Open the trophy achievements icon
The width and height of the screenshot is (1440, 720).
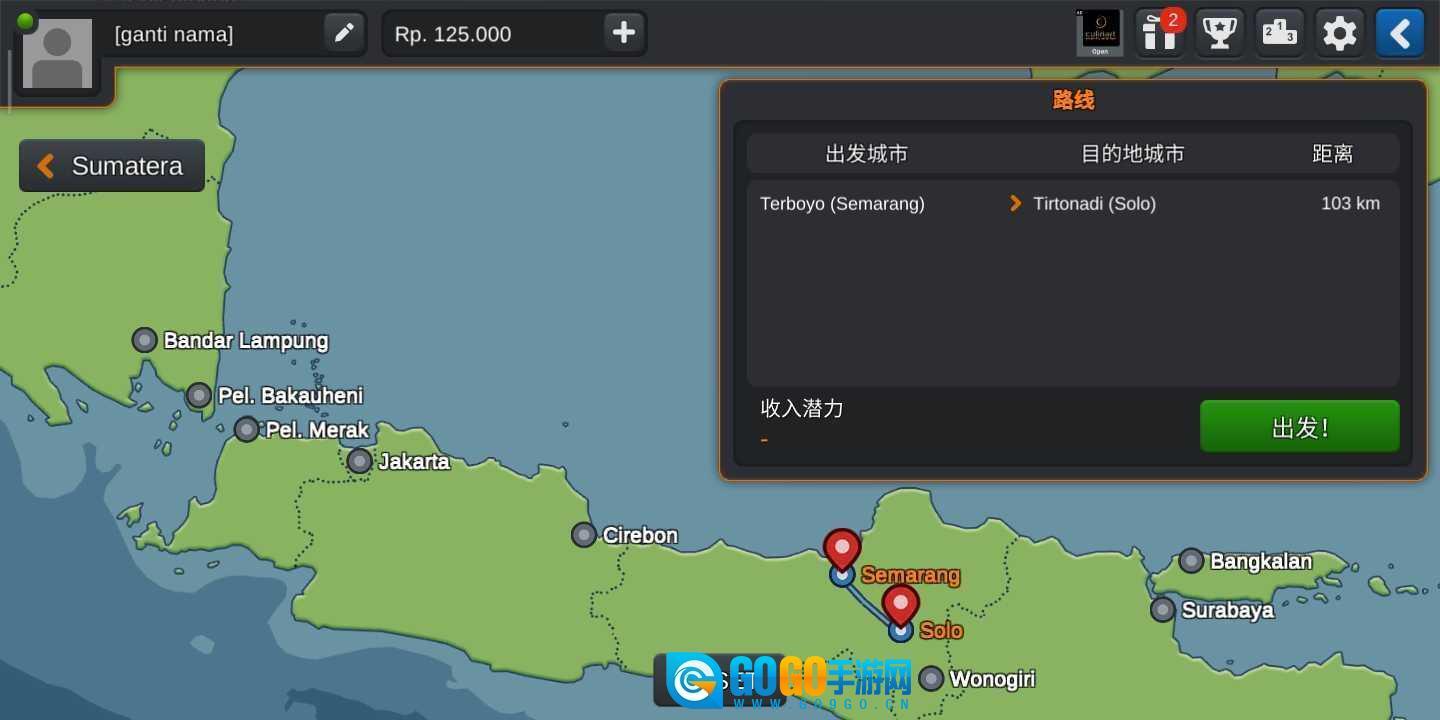1219,34
